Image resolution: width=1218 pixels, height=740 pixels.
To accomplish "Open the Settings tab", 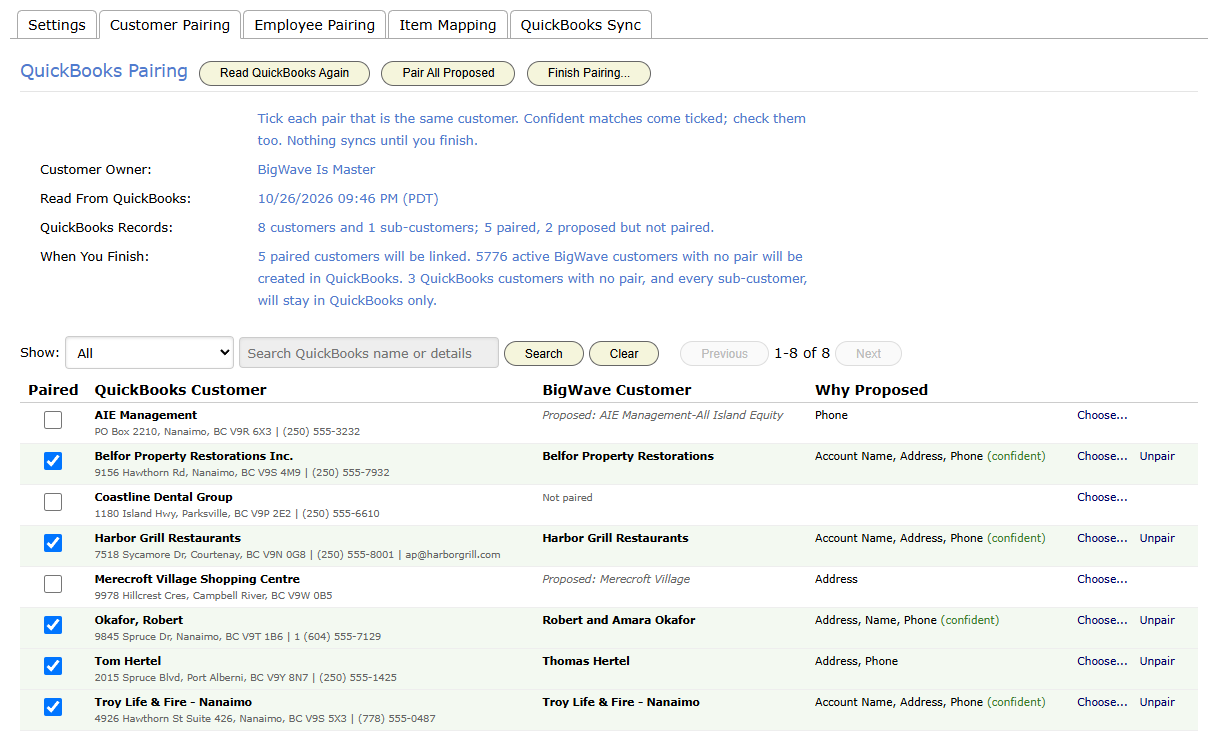I will (x=57, y=25).
